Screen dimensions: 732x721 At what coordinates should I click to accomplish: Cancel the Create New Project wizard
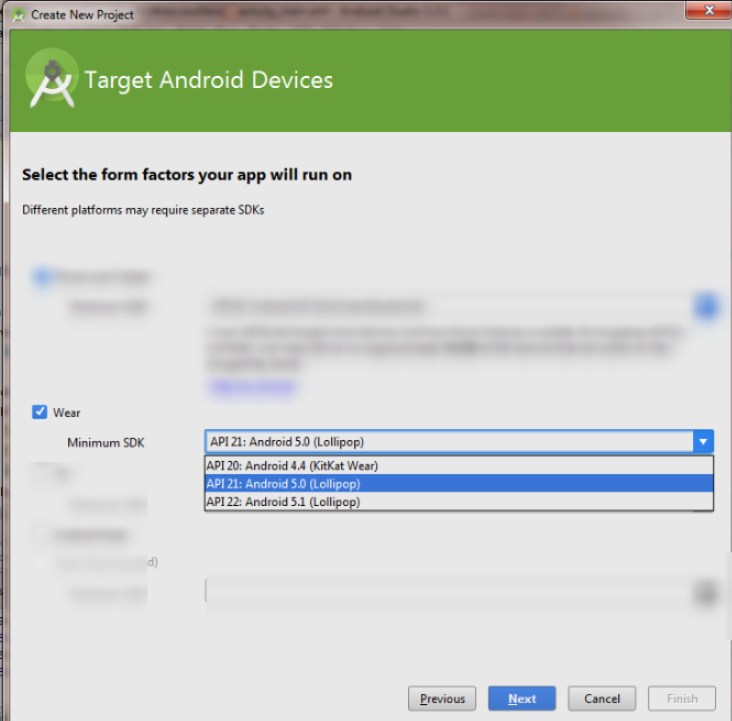tap(602, 699)
